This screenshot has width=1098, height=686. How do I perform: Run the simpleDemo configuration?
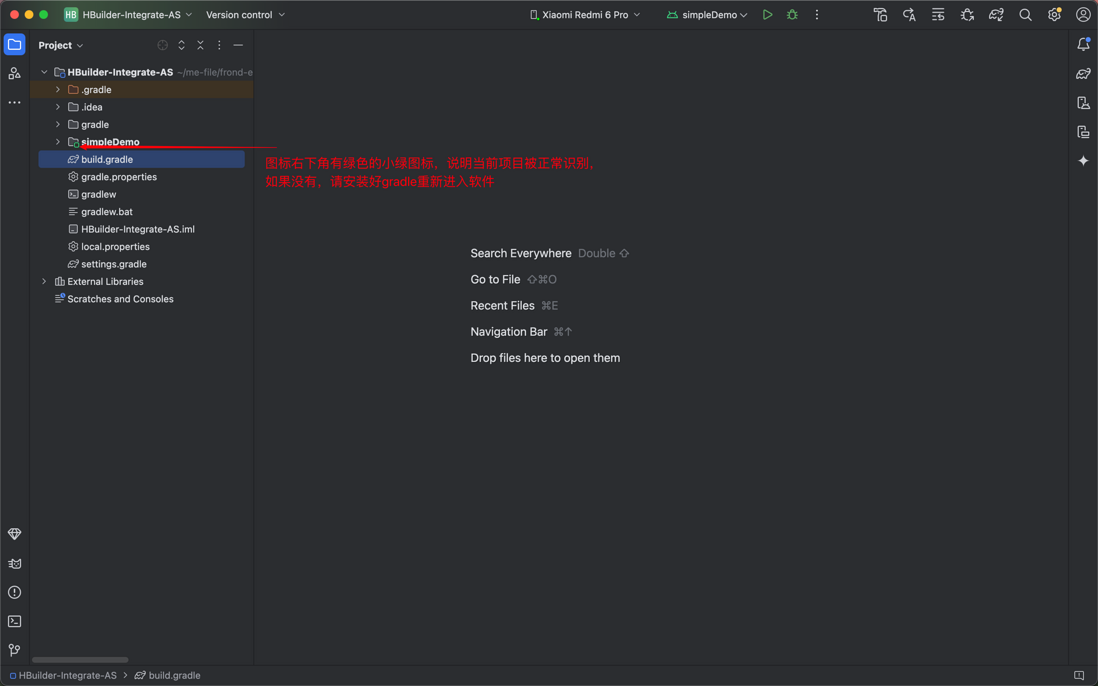pos(767,15)
